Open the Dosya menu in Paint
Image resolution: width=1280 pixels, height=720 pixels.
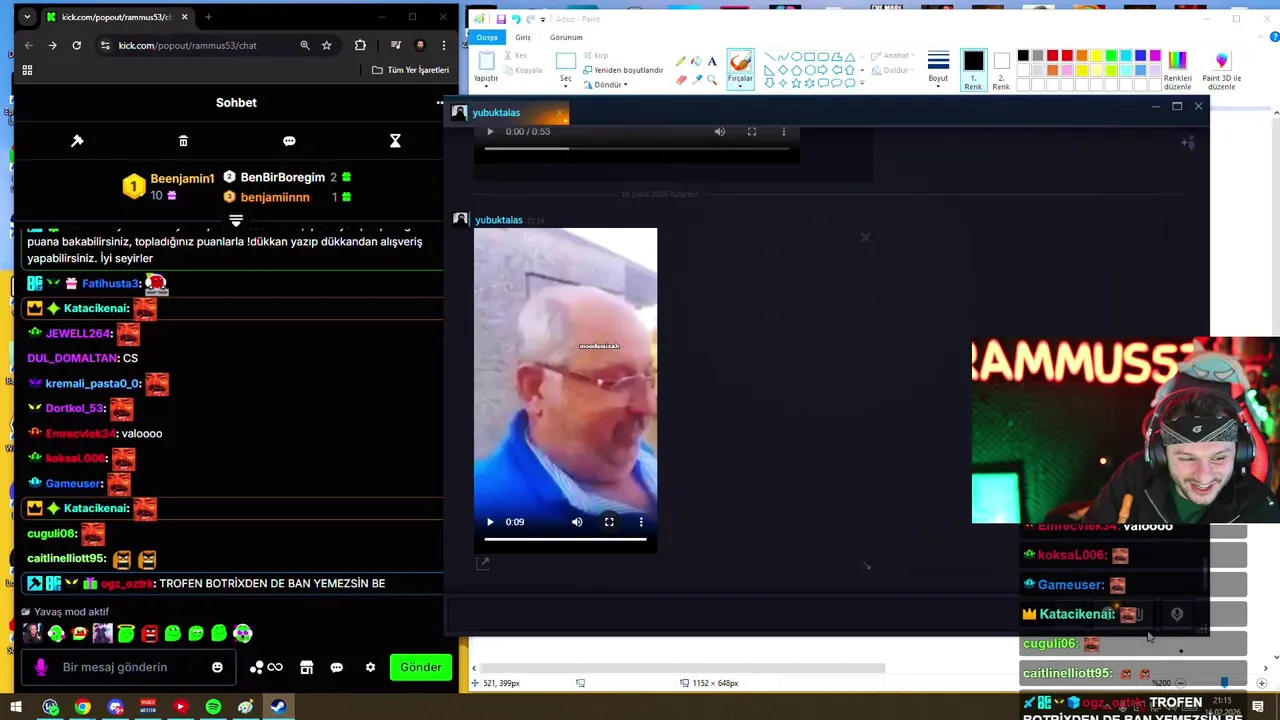point(487,37)
